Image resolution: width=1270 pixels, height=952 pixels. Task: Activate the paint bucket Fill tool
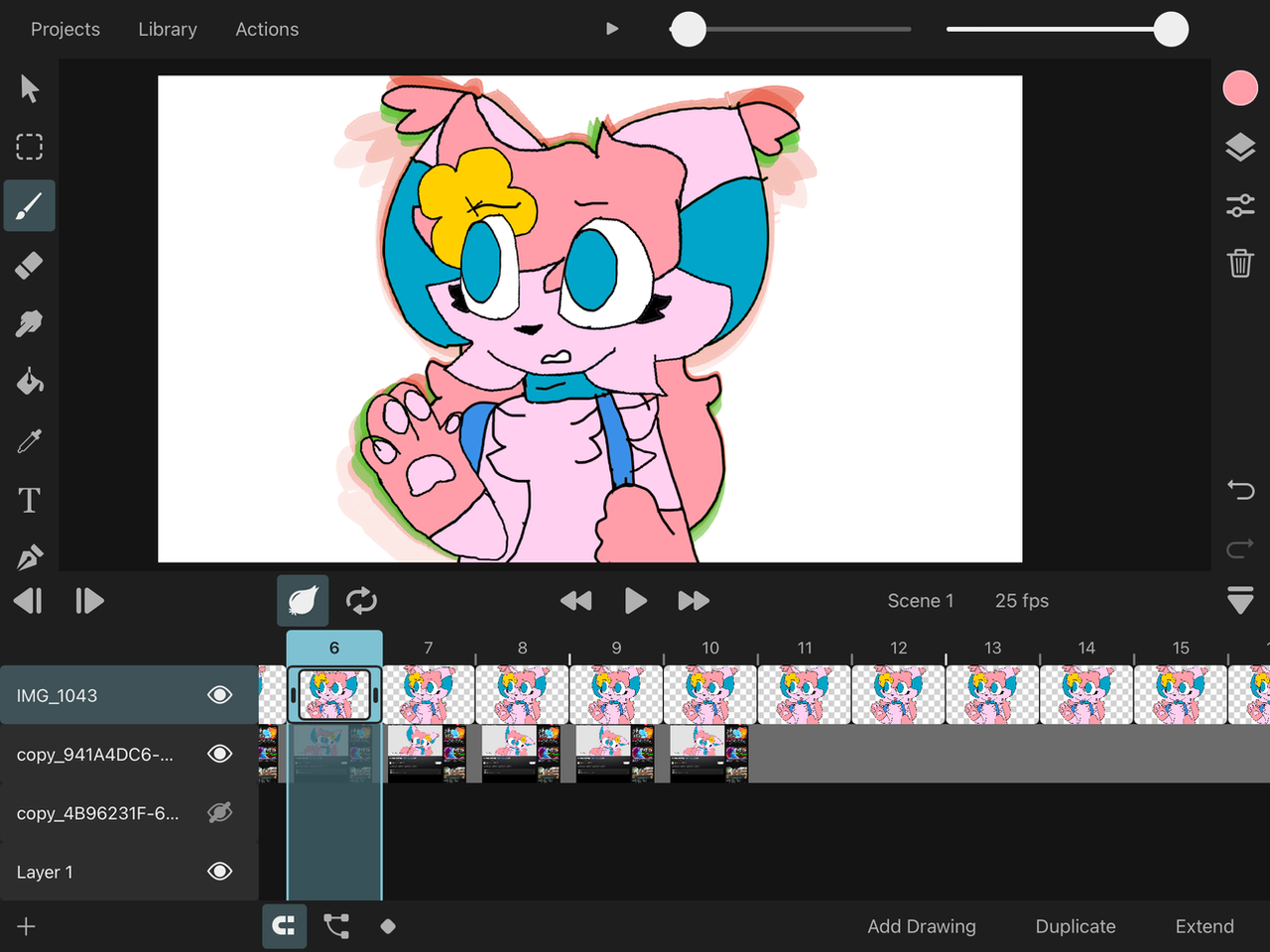click(30, 382)
